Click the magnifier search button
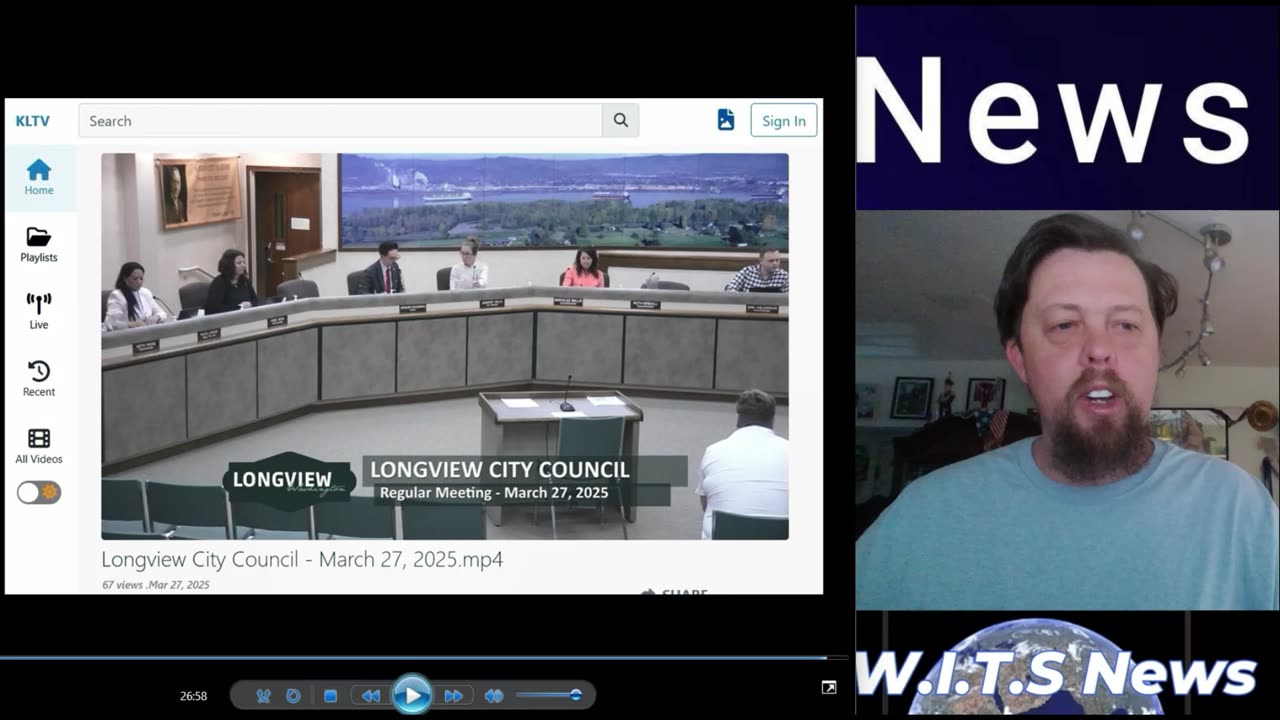This screenshot has width=1280, height=720. [621, 121]
